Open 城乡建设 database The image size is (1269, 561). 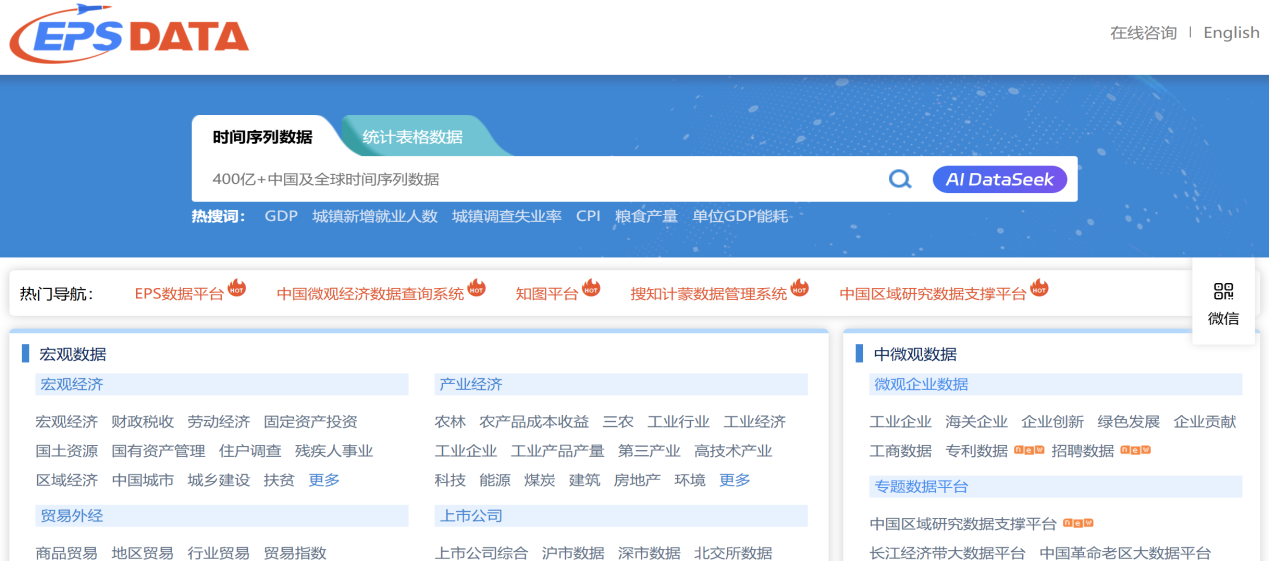click(x=219, y=480)
